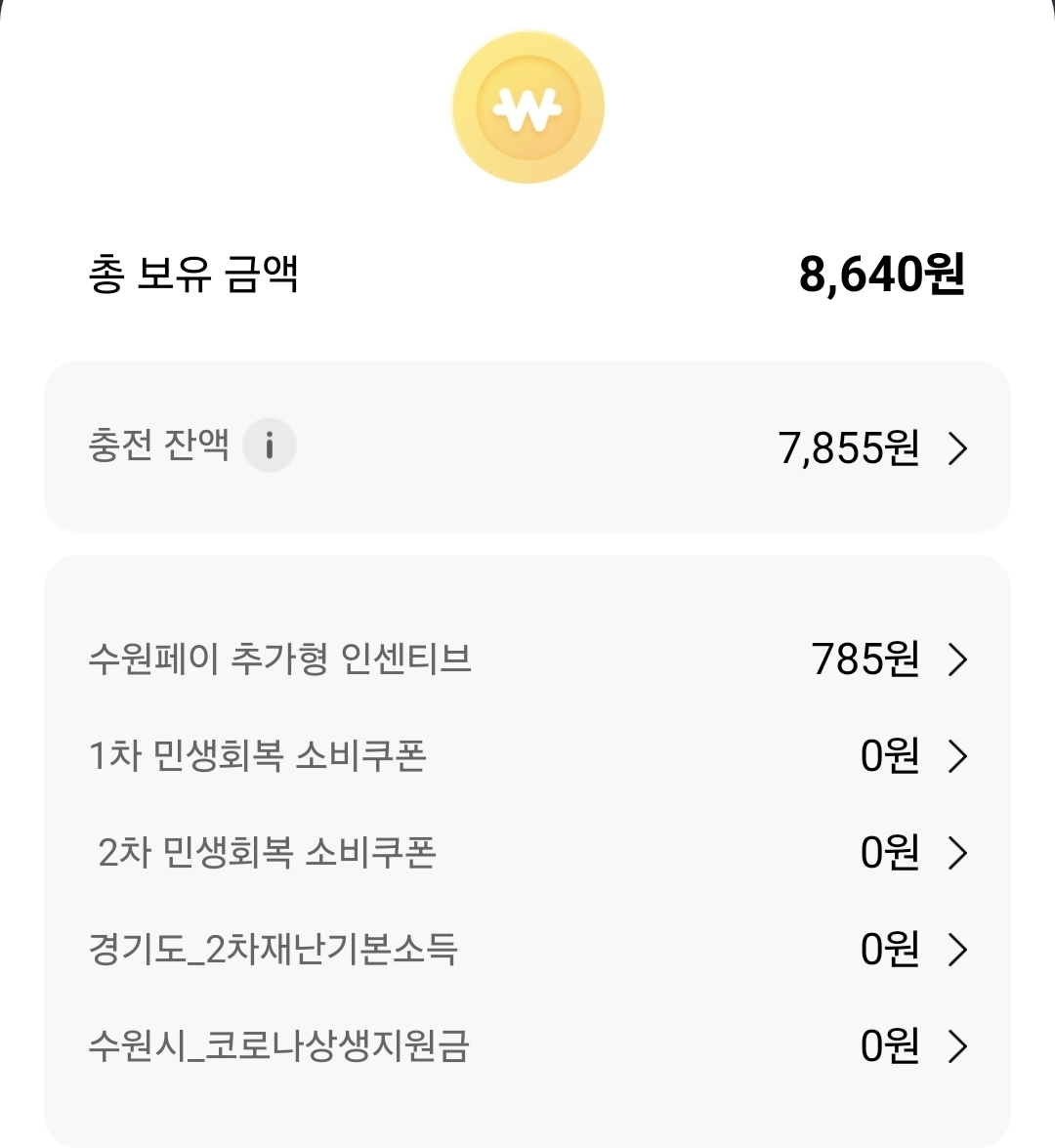Tap the 8,640원 total amount
Image resolution: width=1055 pixels, height=1148 pixels.
point(882,275)
